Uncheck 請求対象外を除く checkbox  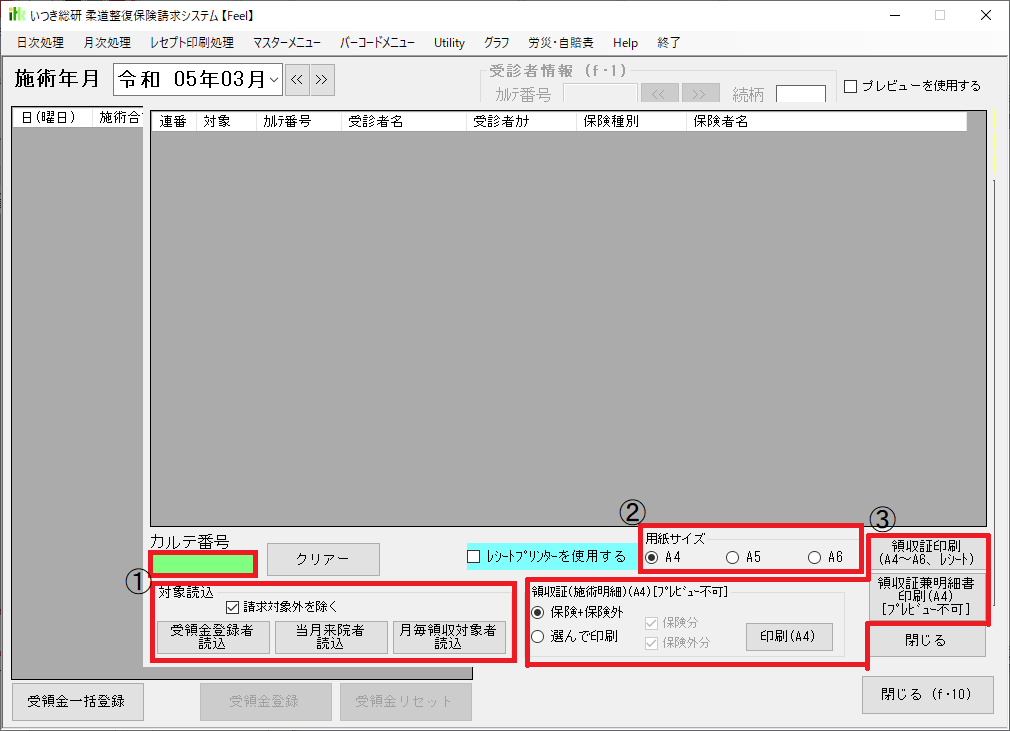point(232,606)
